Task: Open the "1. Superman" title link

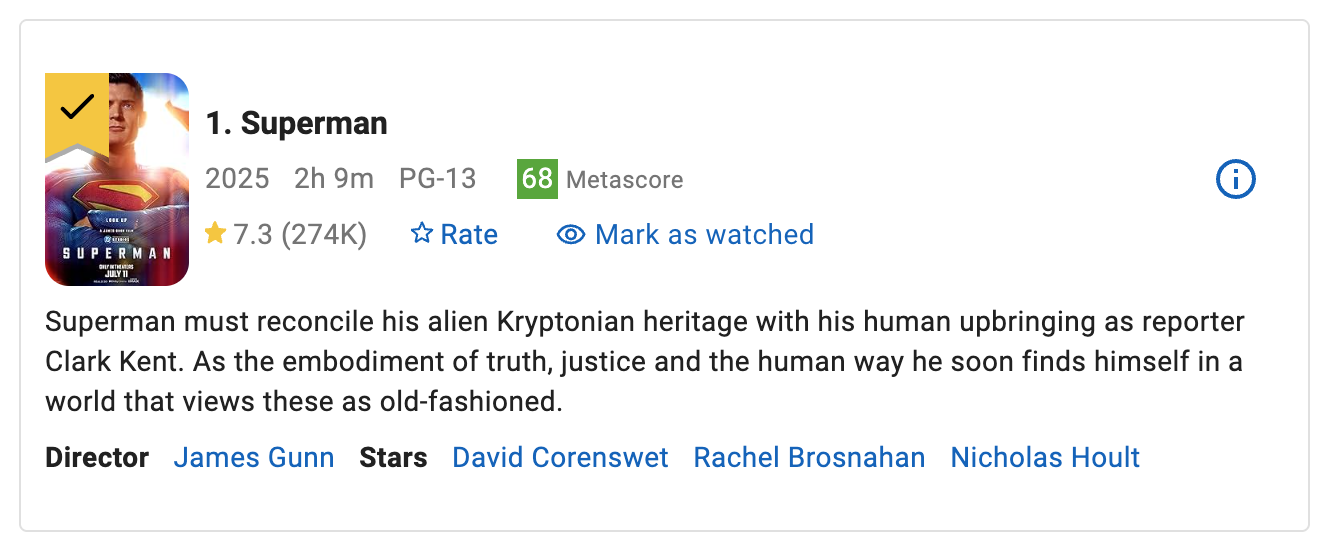Action: coord(296,124)
